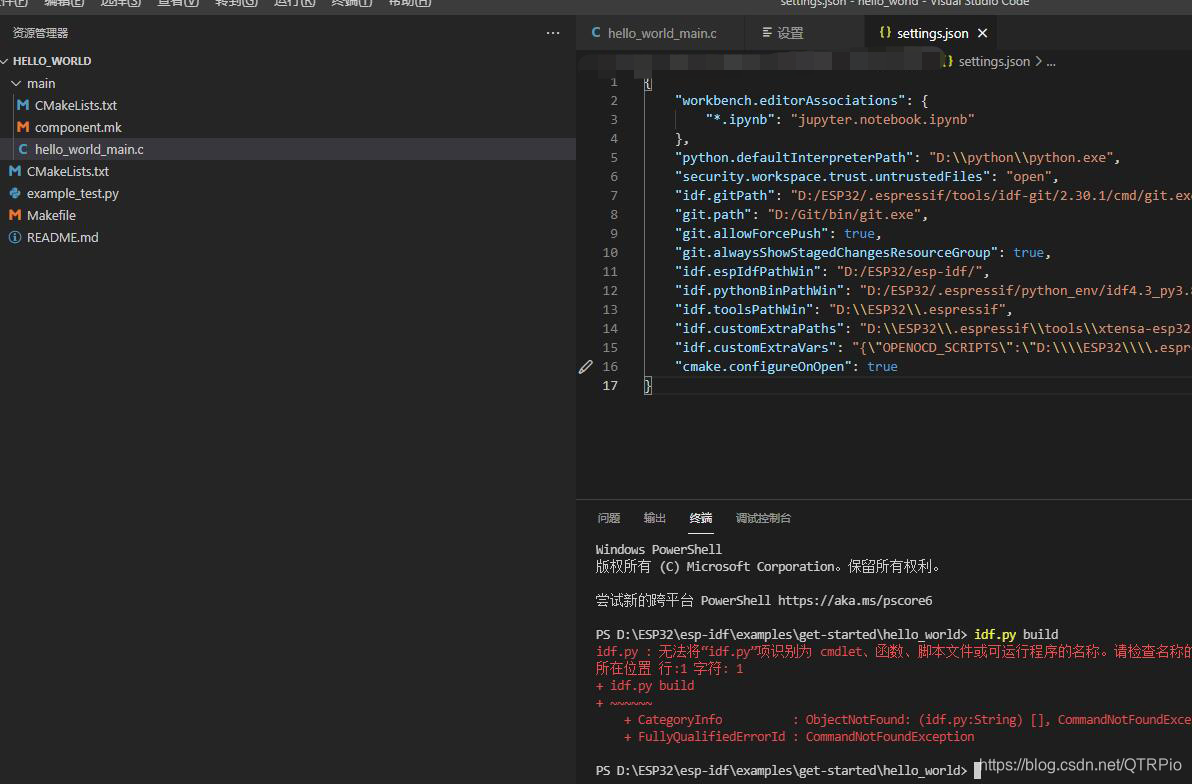
Task: Click the M icon beside component.mk
Action: pos(23,127)
